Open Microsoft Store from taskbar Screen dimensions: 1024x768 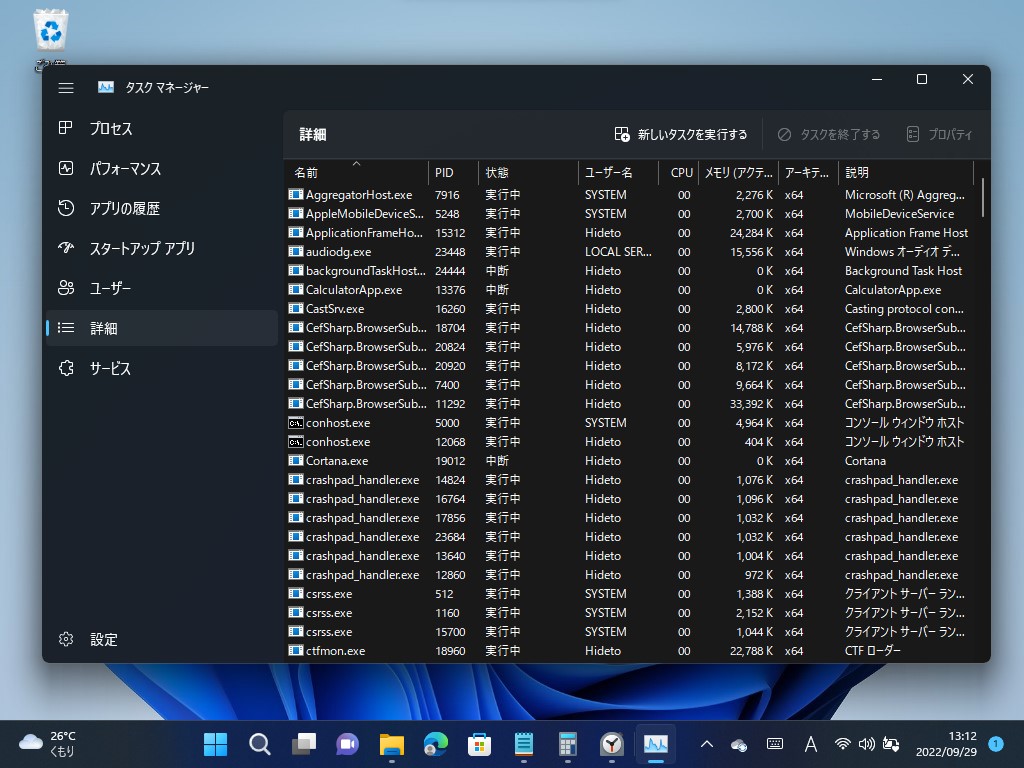[479, 744]
